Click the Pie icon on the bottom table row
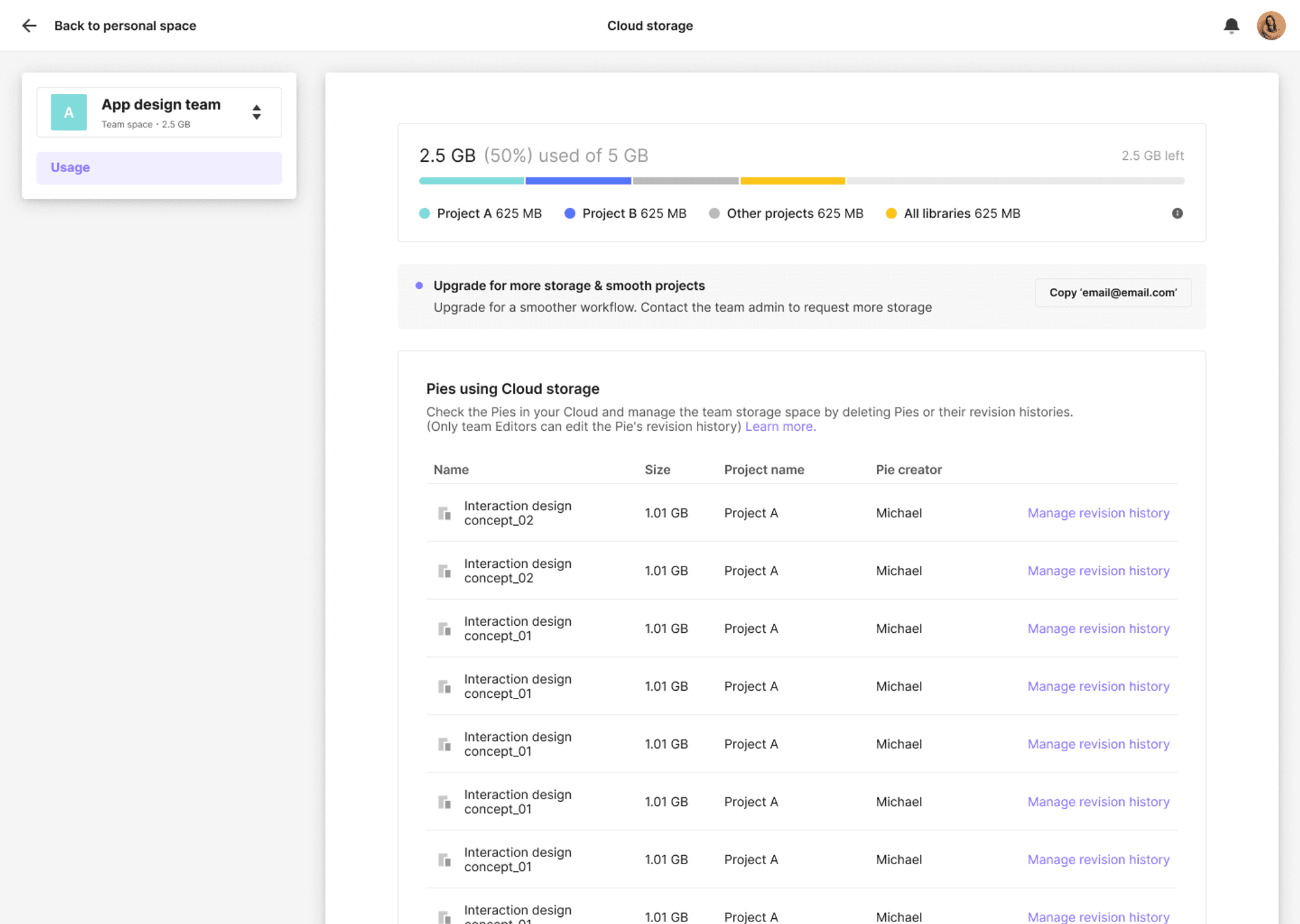This screenshot has height=924, width=1300. coord(445,916)
